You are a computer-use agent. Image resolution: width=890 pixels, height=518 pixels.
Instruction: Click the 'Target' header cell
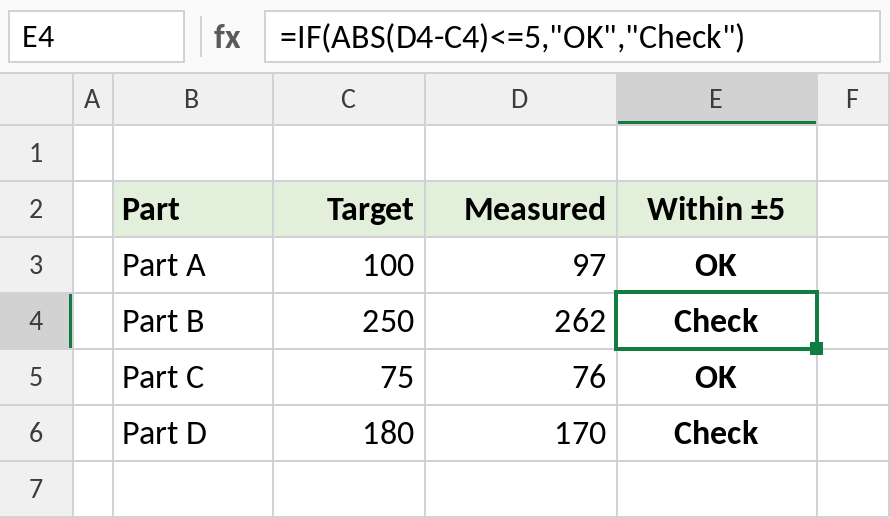[349, 209]
